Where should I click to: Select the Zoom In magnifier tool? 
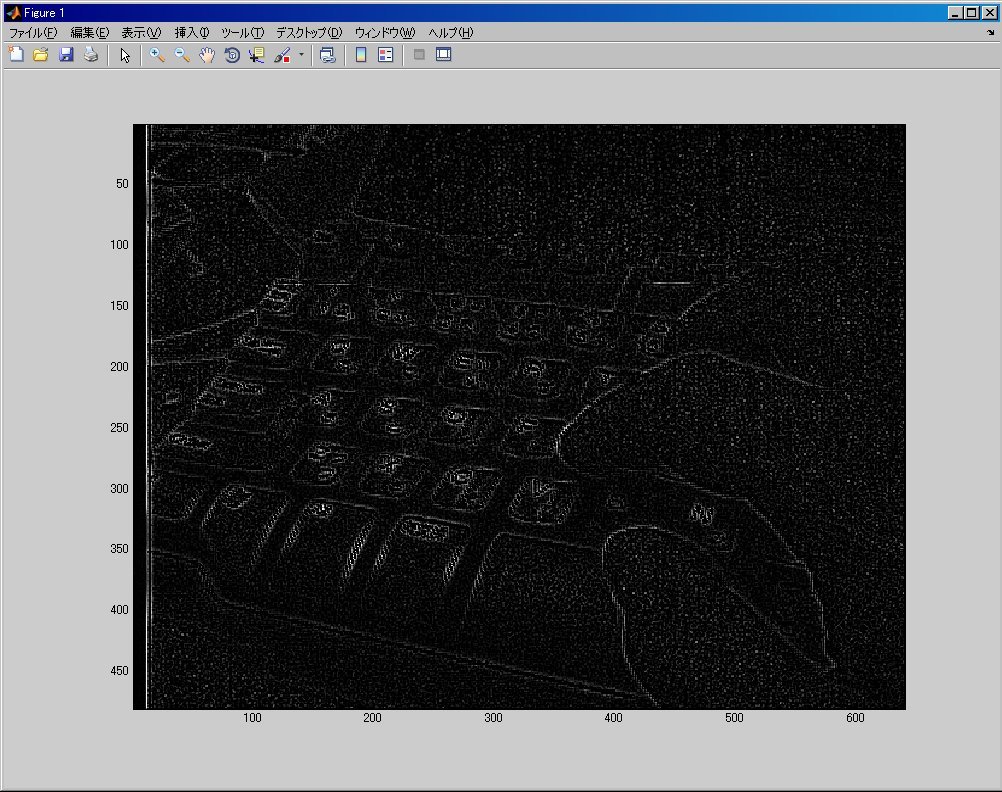click(x=158, y=55)
